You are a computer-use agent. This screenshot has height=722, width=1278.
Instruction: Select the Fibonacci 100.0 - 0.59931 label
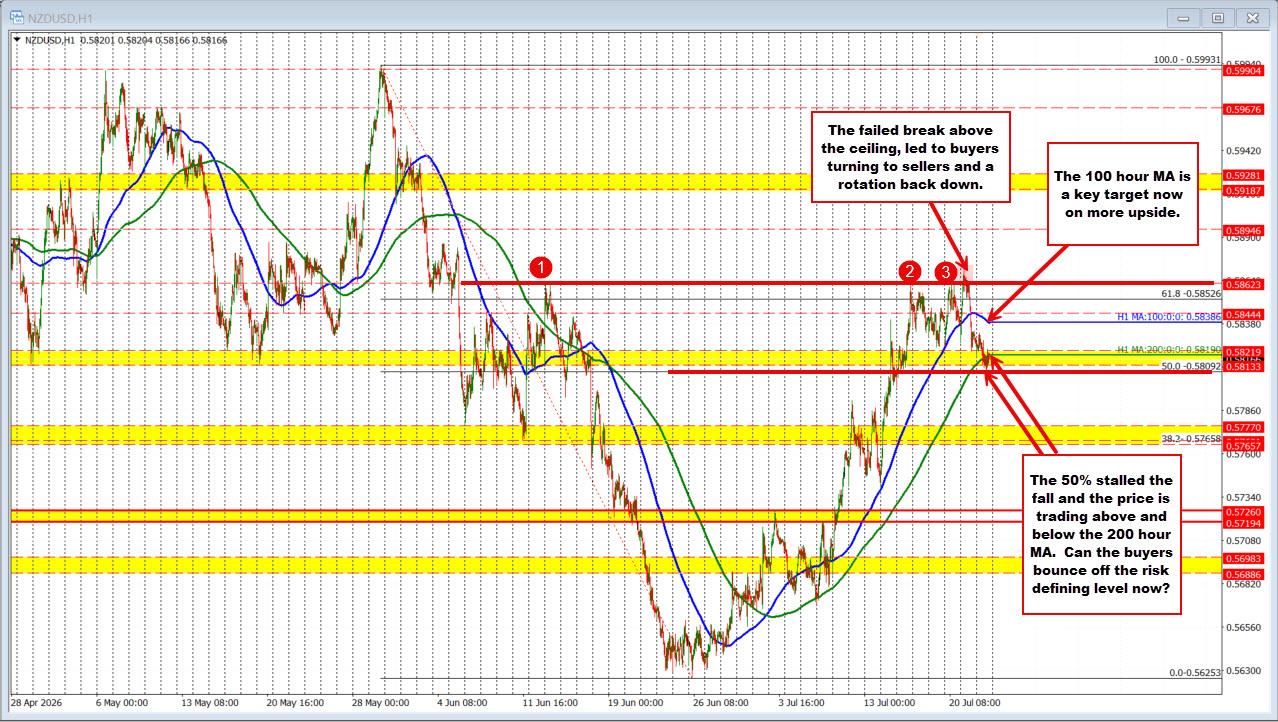(x=1187, y=59)
